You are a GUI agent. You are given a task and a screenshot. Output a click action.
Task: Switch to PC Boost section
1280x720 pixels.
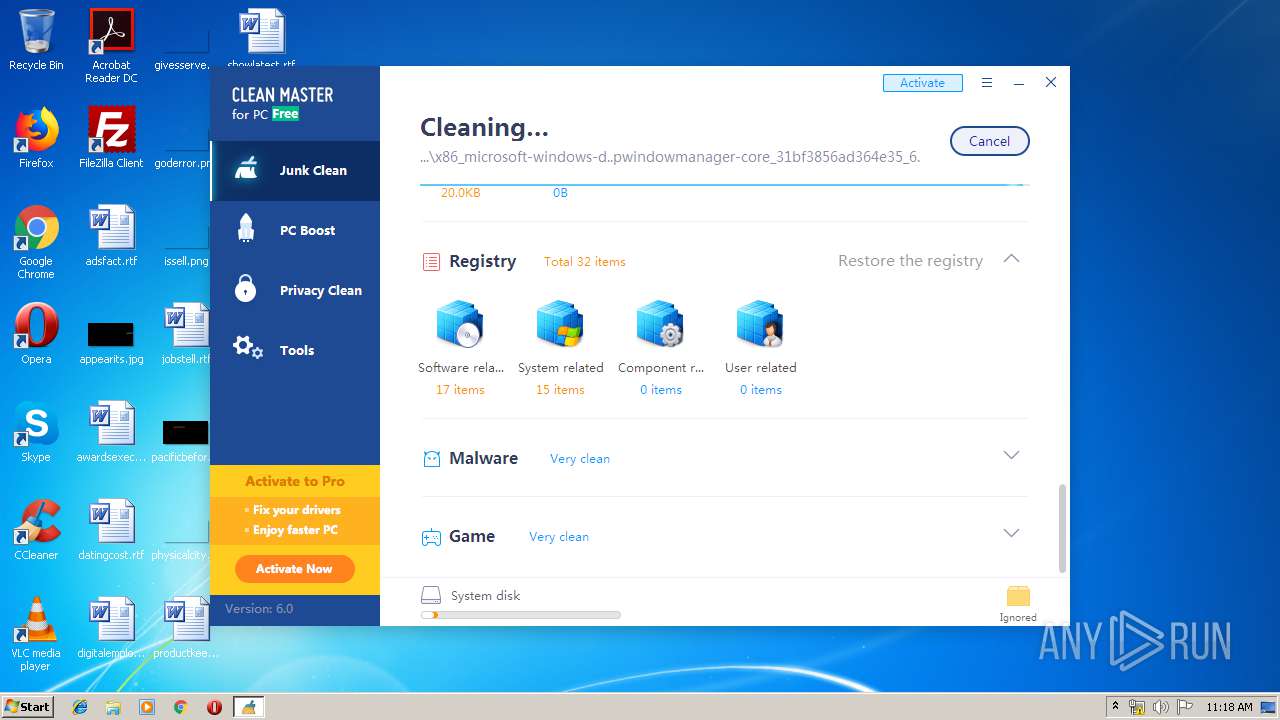(x=295, y=231)
